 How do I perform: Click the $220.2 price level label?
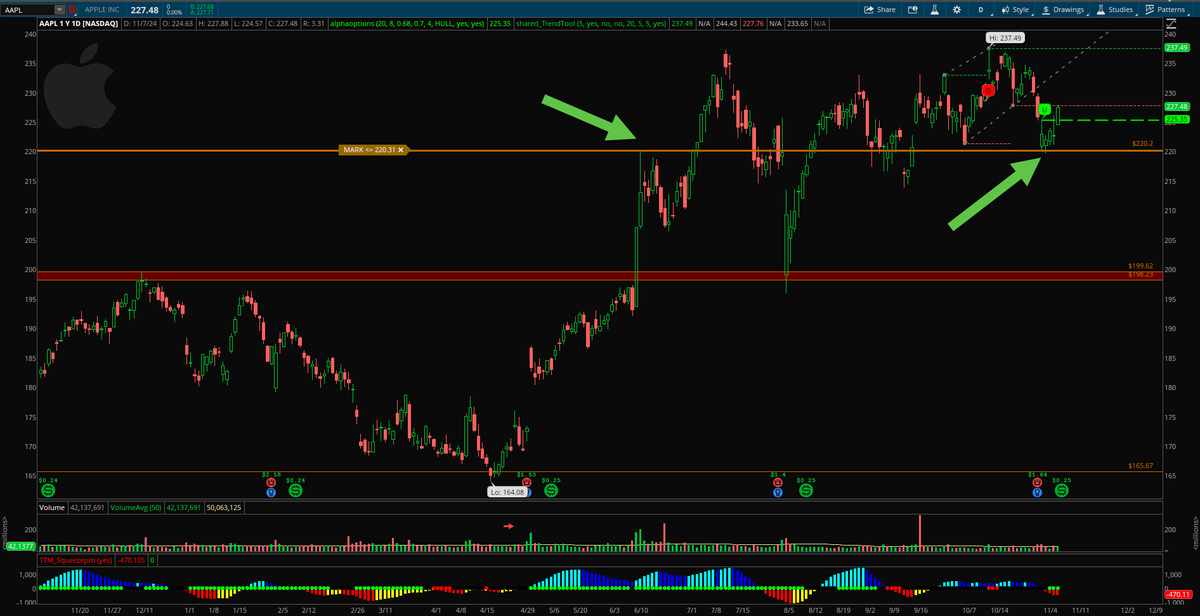pyautogui.click(x=1144, y=144)
